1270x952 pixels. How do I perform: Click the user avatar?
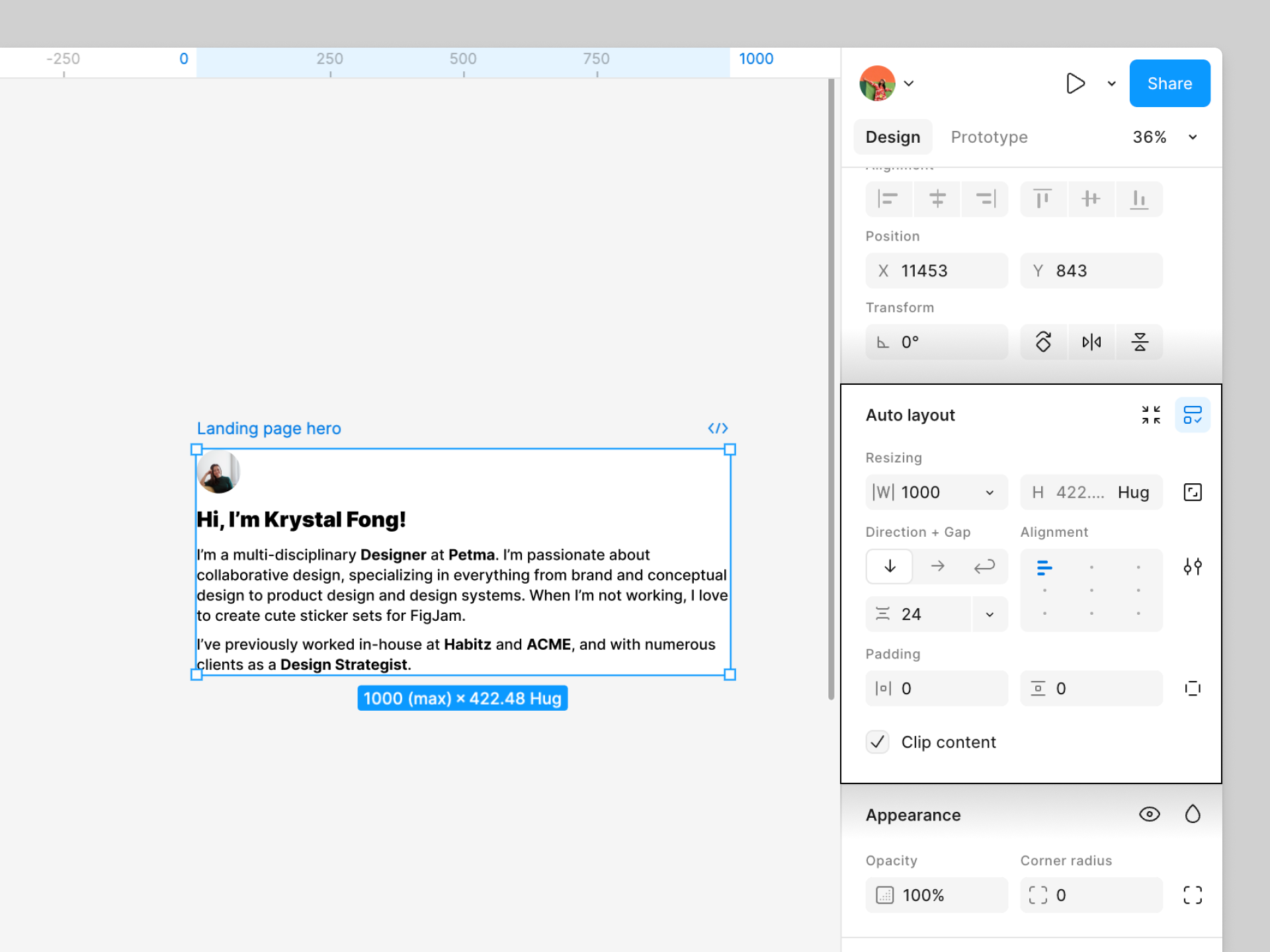(877, 83)
